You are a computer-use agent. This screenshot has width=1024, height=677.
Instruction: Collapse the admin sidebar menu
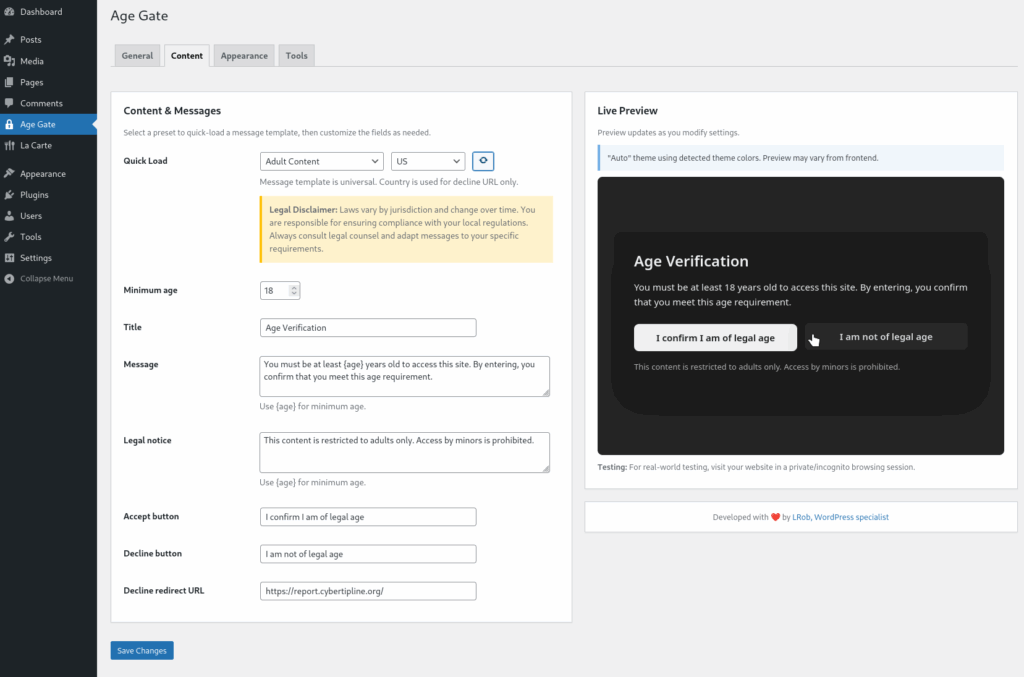pyautogui.click(x=38, y=278)
